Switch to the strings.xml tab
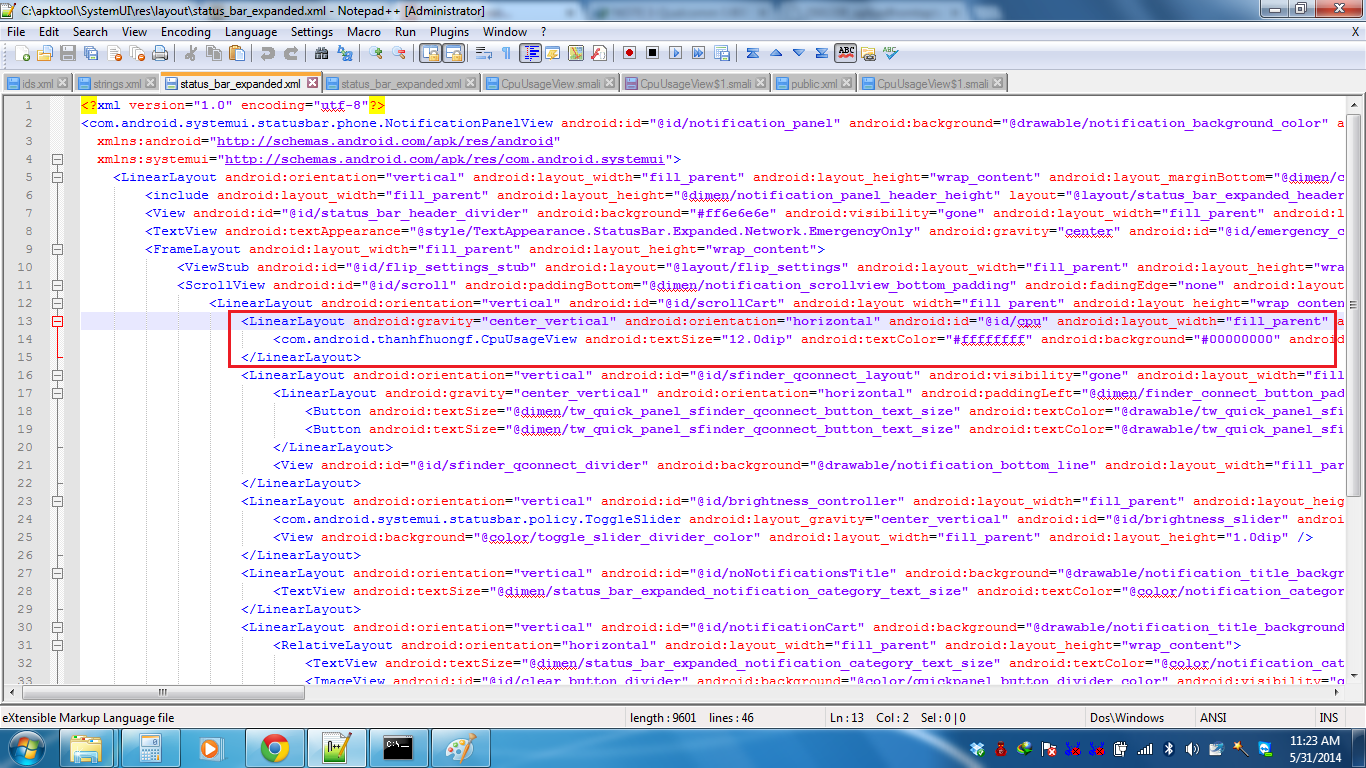 pos(116,84)
